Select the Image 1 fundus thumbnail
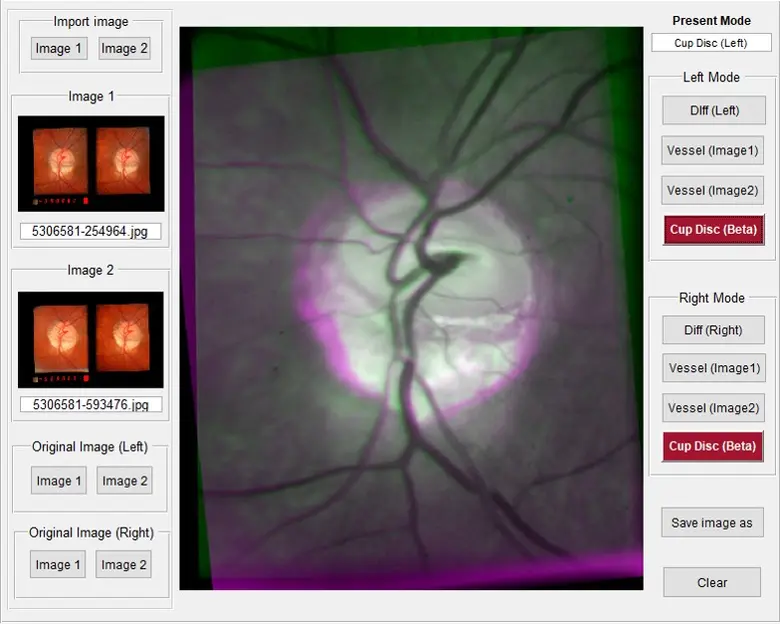The image size is (780, 624). (x=91, y=163)
